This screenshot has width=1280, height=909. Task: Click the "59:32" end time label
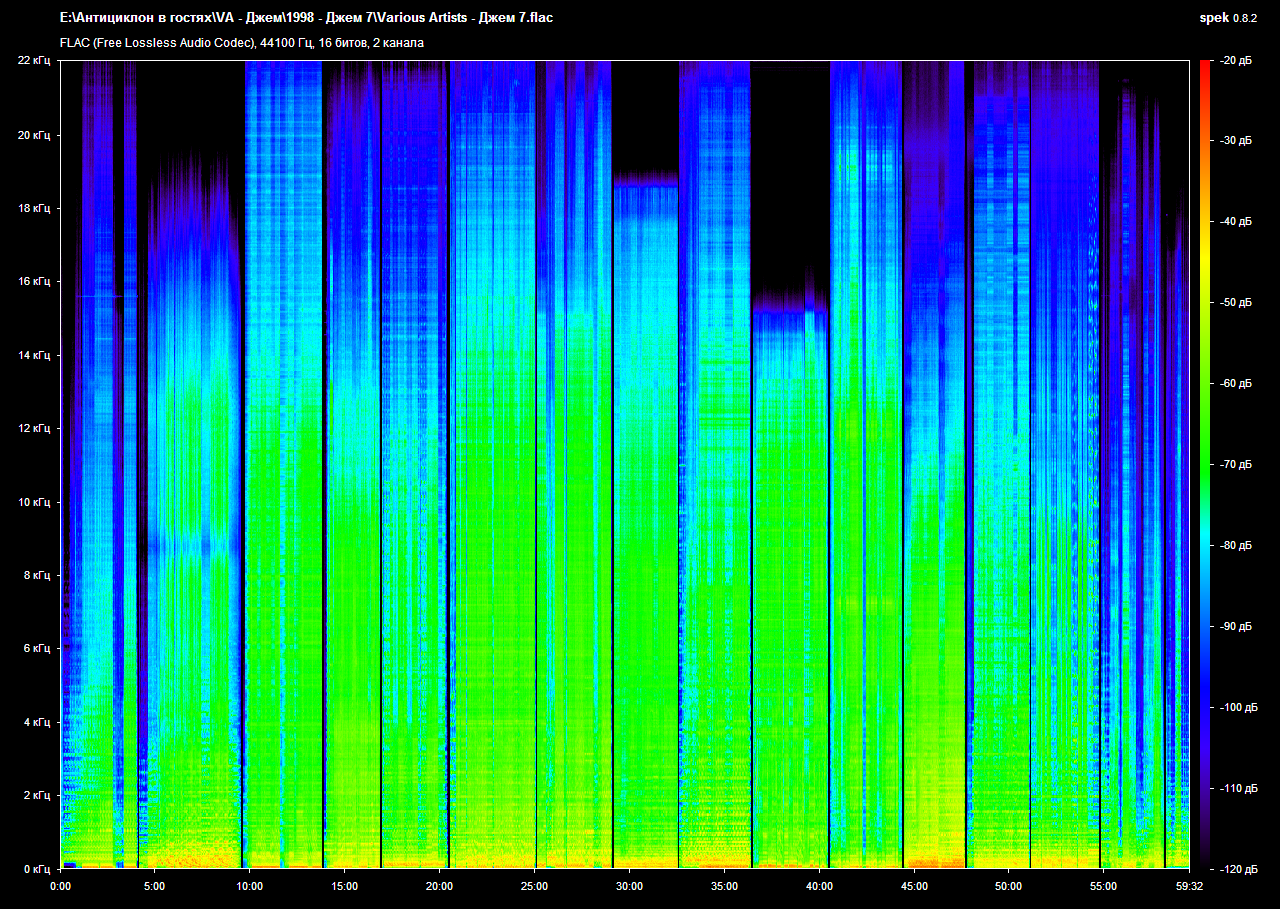tap(1189, 886)
